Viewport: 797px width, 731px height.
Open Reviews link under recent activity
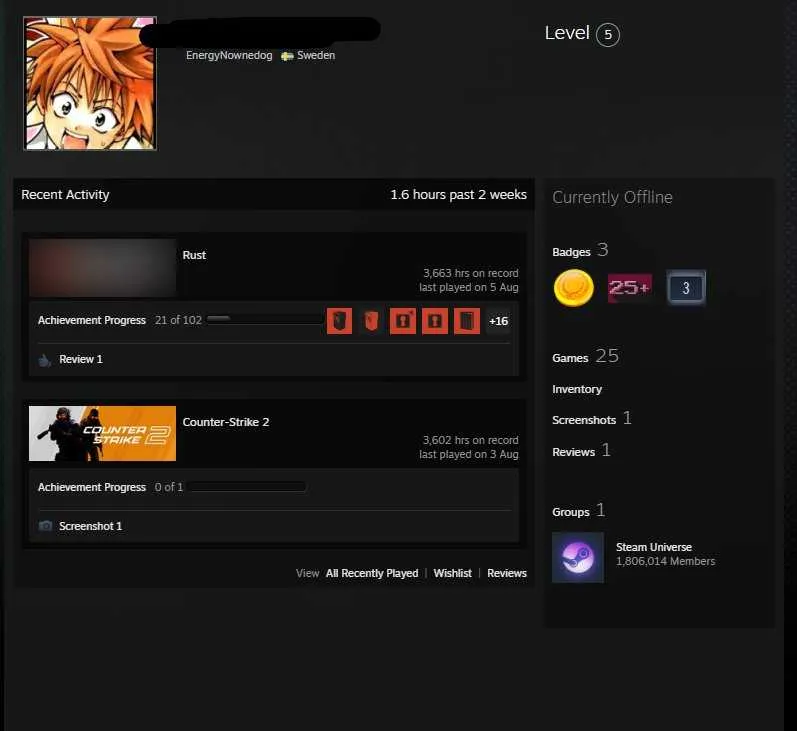tap(507, 573)
